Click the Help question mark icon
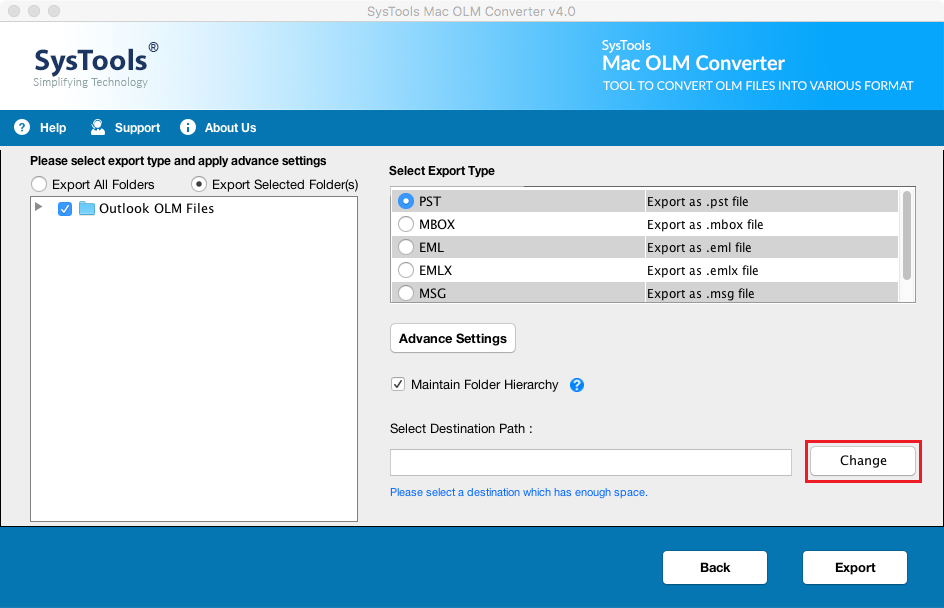This screenshot has width=944, height=608. click(22, 127)
